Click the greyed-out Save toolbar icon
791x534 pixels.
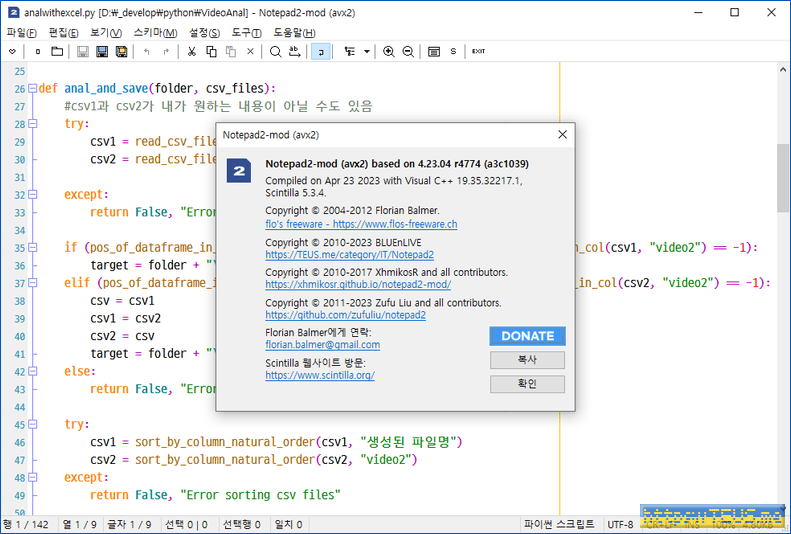click(x=83, y=51)
